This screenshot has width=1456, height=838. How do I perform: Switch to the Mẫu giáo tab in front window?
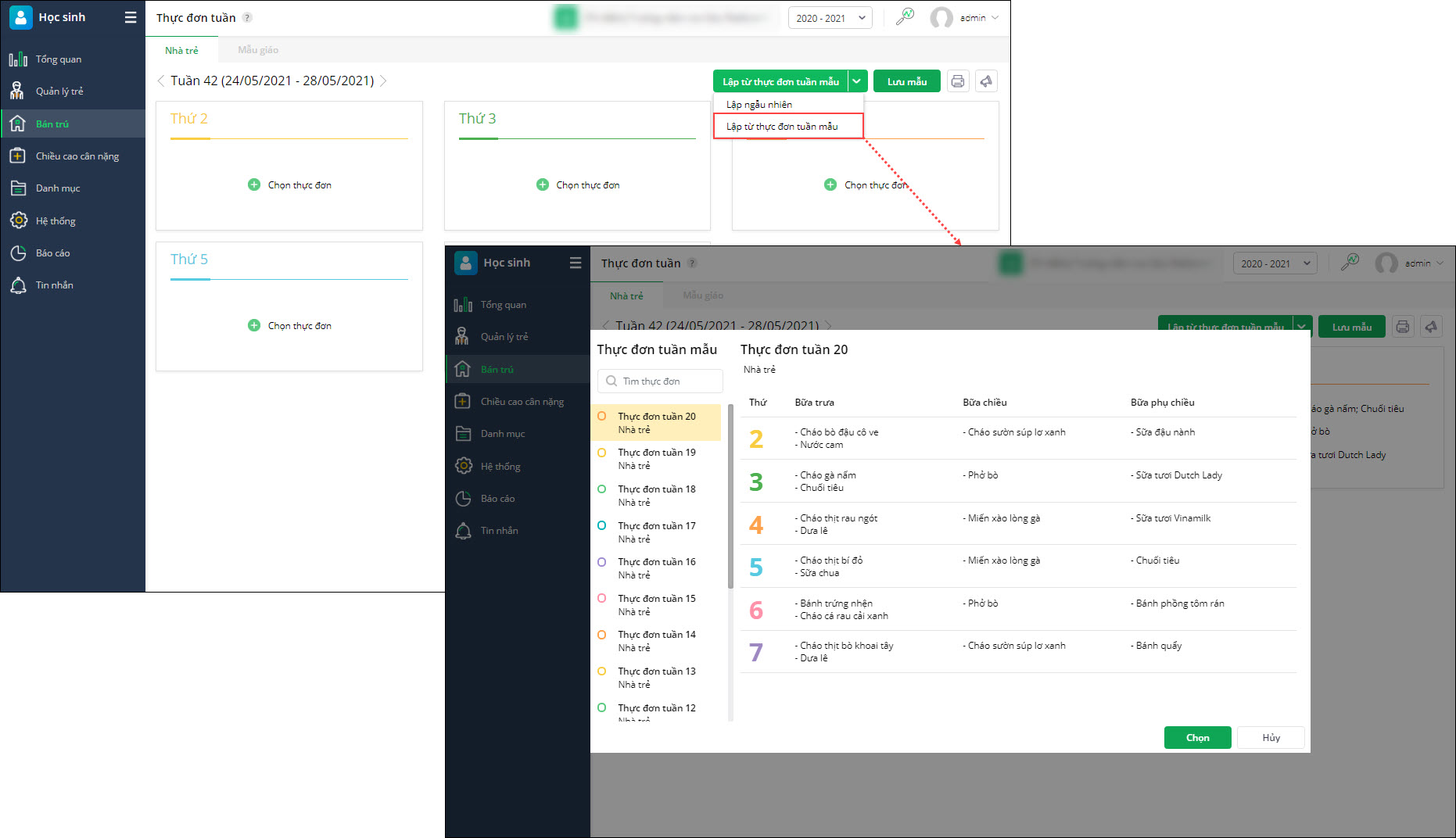[703, 295]
